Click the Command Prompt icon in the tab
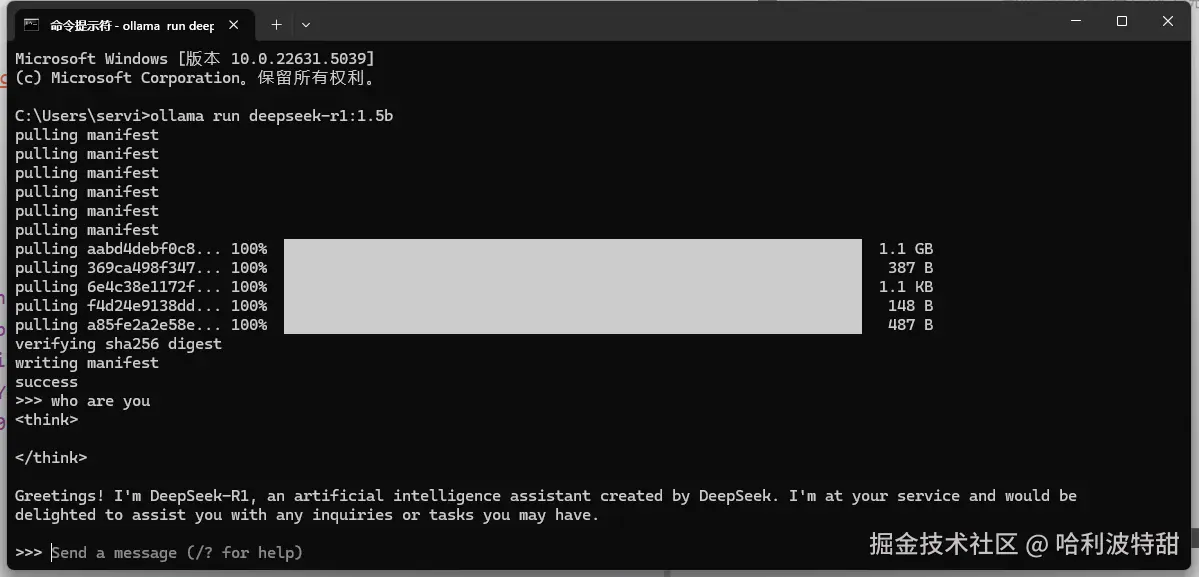 [x=32, y=25]
